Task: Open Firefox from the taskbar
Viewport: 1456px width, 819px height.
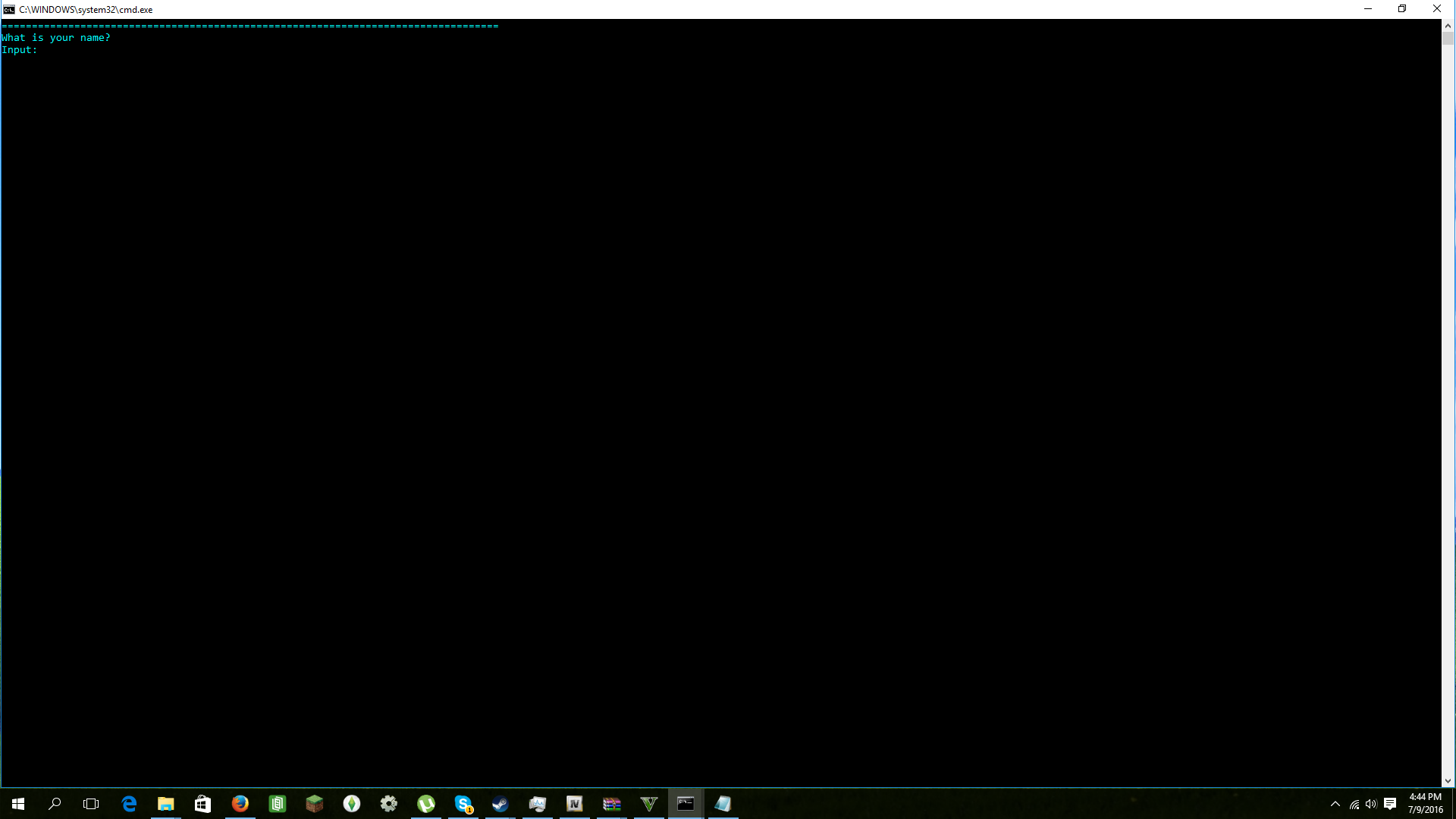Action: tap(240, 804)
